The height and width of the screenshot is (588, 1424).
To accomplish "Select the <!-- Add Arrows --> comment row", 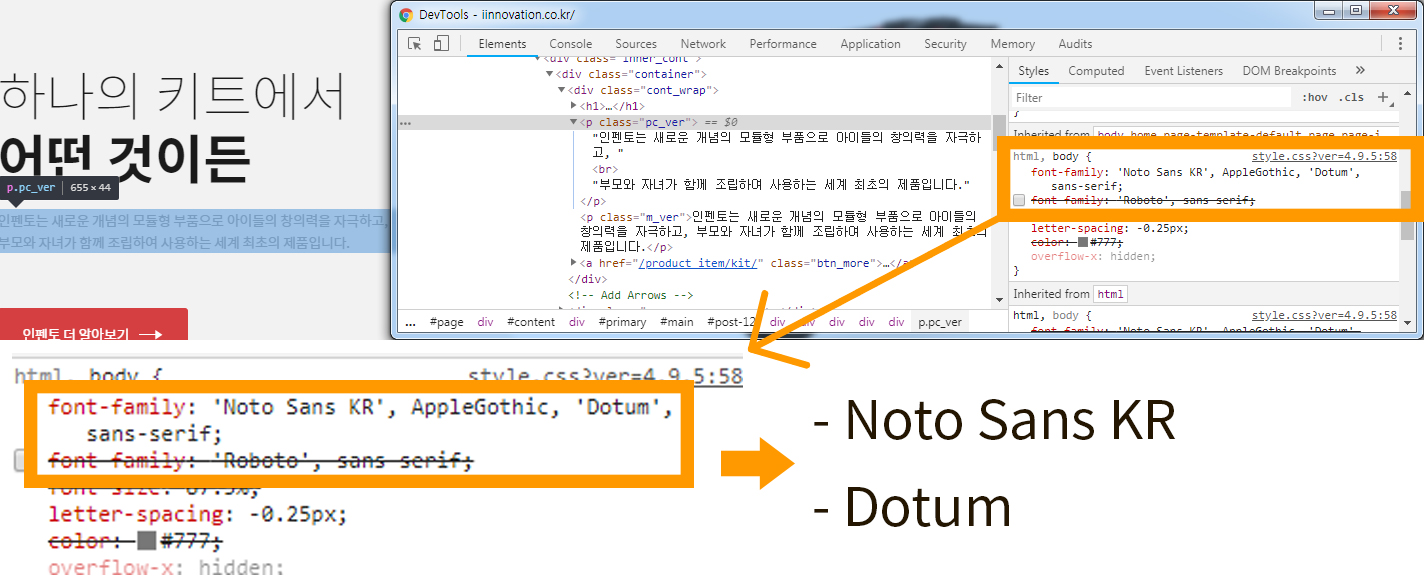I will [631, 295].
